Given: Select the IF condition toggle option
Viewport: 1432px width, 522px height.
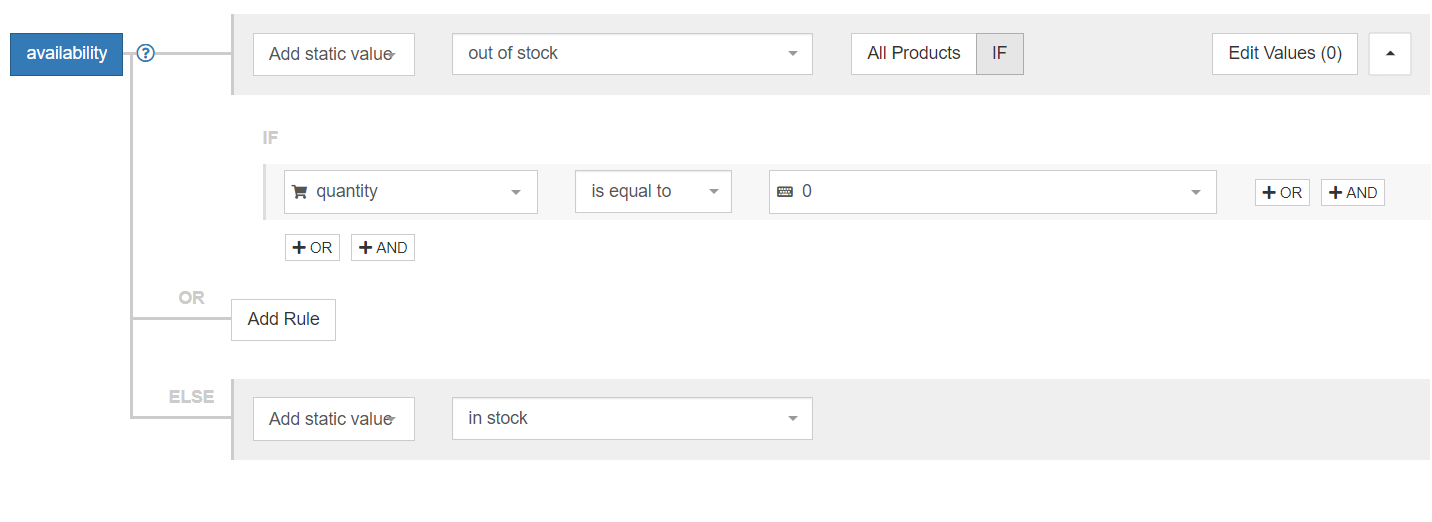Looking at the screenshot, I should click(999, 54).
